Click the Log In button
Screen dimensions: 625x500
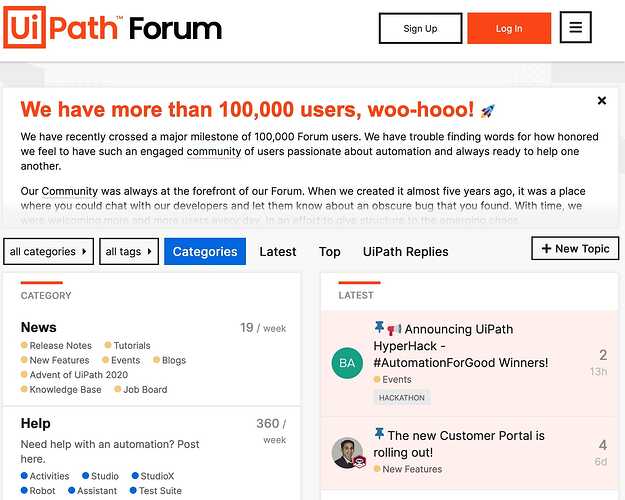click(x=509, y=28)
